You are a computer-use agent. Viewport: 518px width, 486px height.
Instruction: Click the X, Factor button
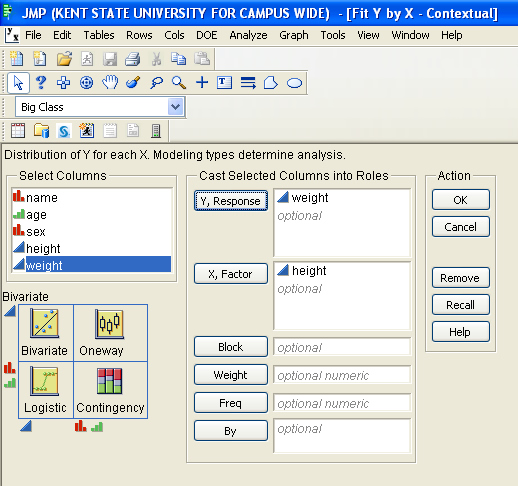pyautogui.click(x=231, y=274)
